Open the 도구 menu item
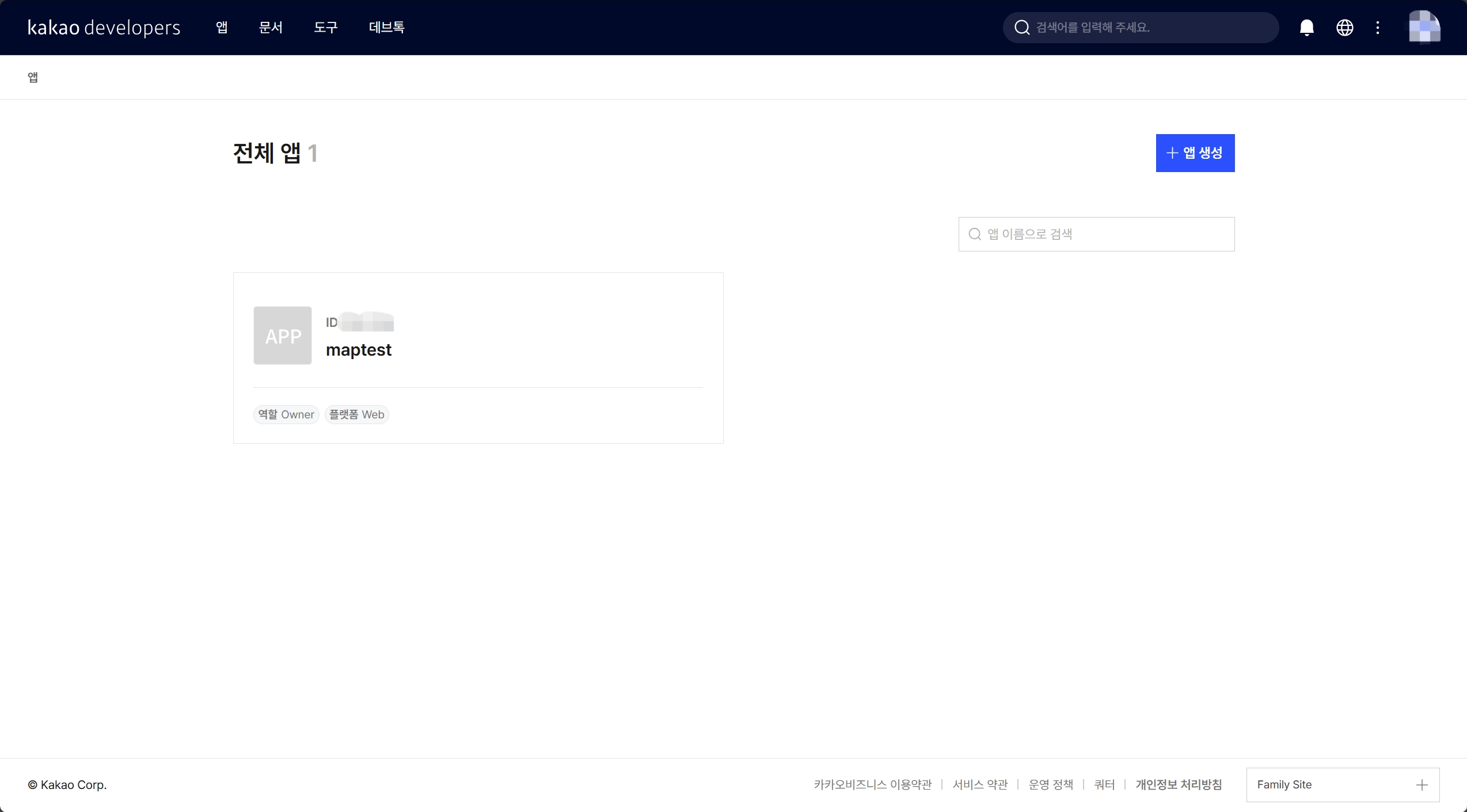The height and width of the screenshot is (812, 1467). pos(325,28)
